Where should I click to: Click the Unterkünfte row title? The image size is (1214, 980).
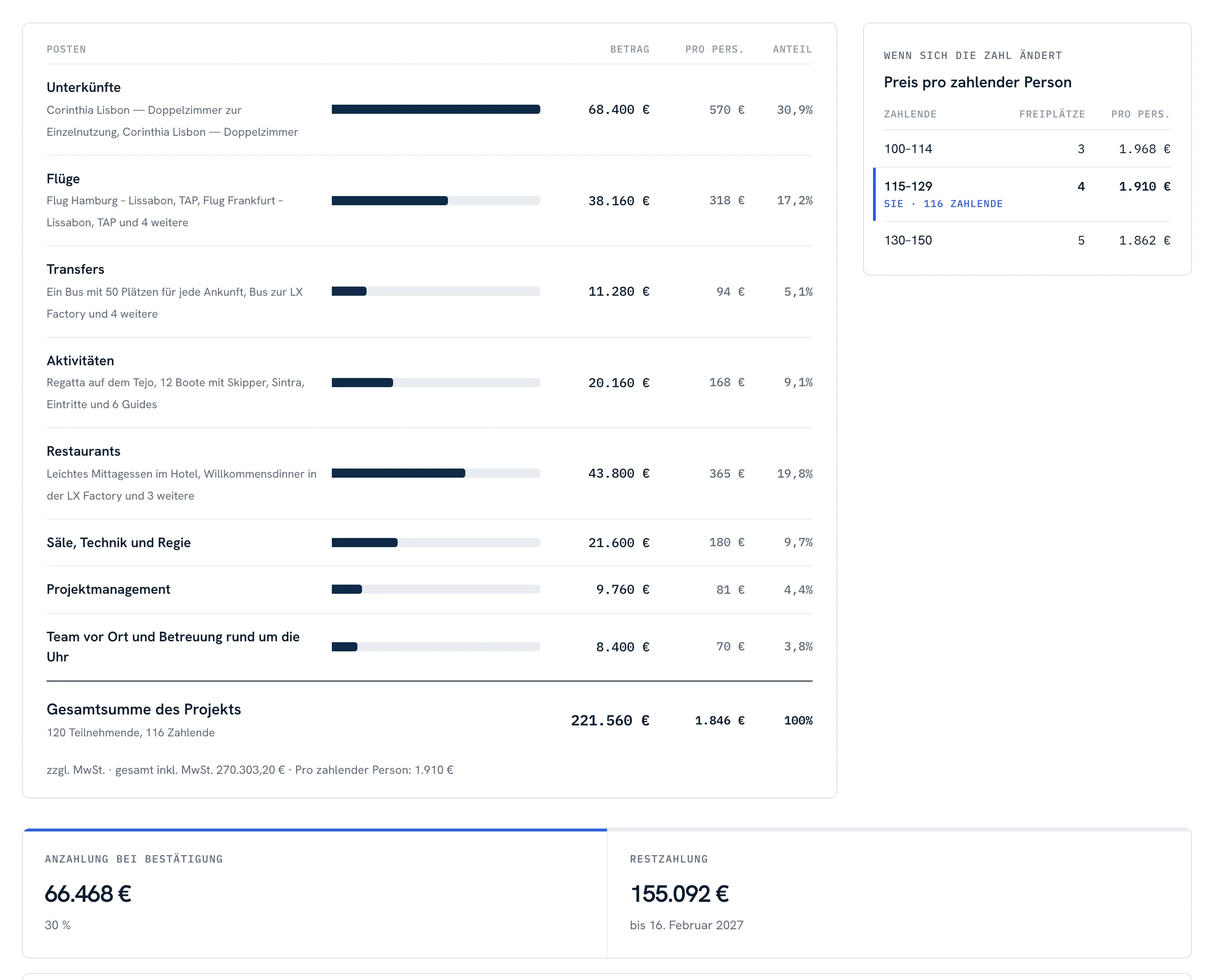pos(84,87)
